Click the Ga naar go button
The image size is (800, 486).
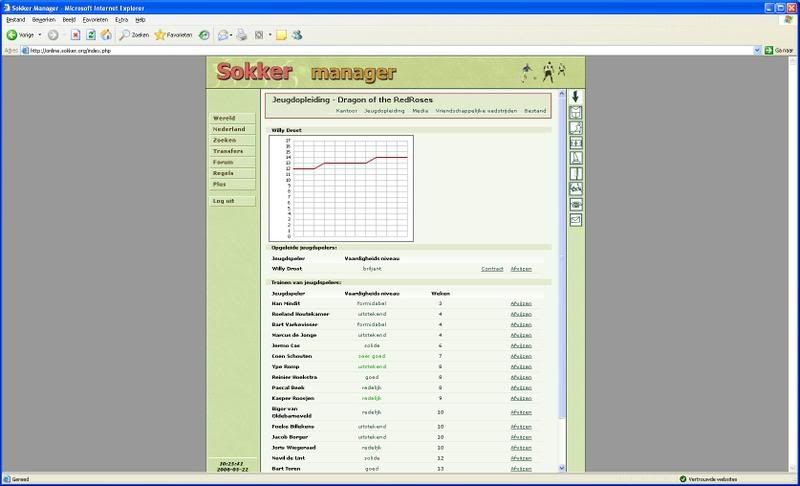tap(779, 50)
